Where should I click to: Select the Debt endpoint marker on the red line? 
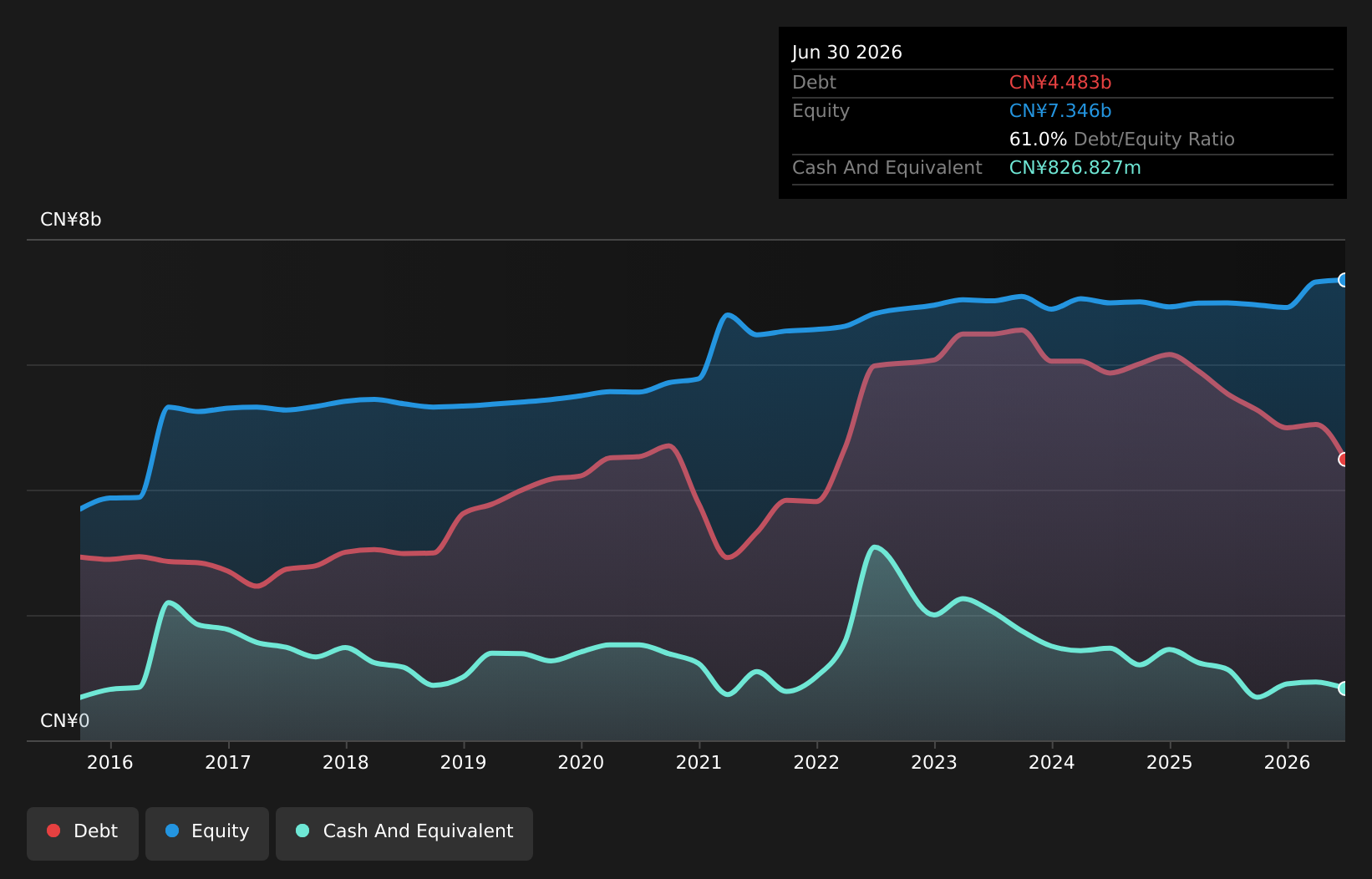[x=1344, y=460]
